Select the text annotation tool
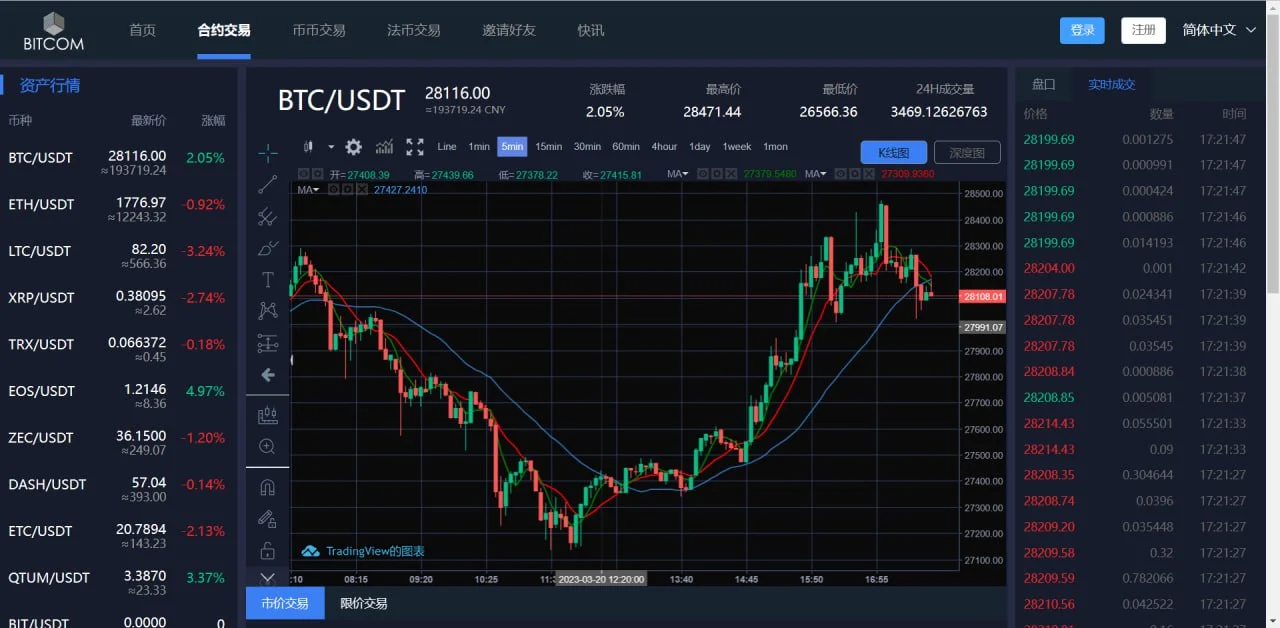This screenshot has width=1280, height=628. [267, 280]
